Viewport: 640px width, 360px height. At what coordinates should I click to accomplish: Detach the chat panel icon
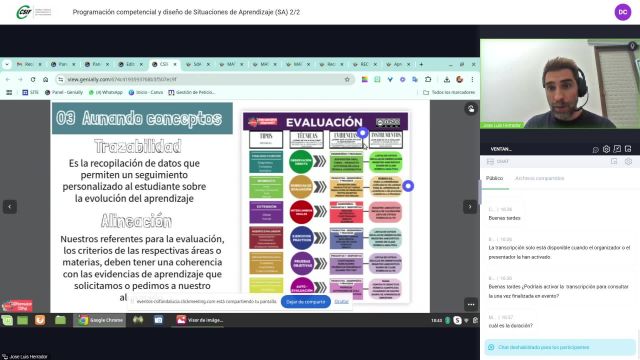pos(614,162)
